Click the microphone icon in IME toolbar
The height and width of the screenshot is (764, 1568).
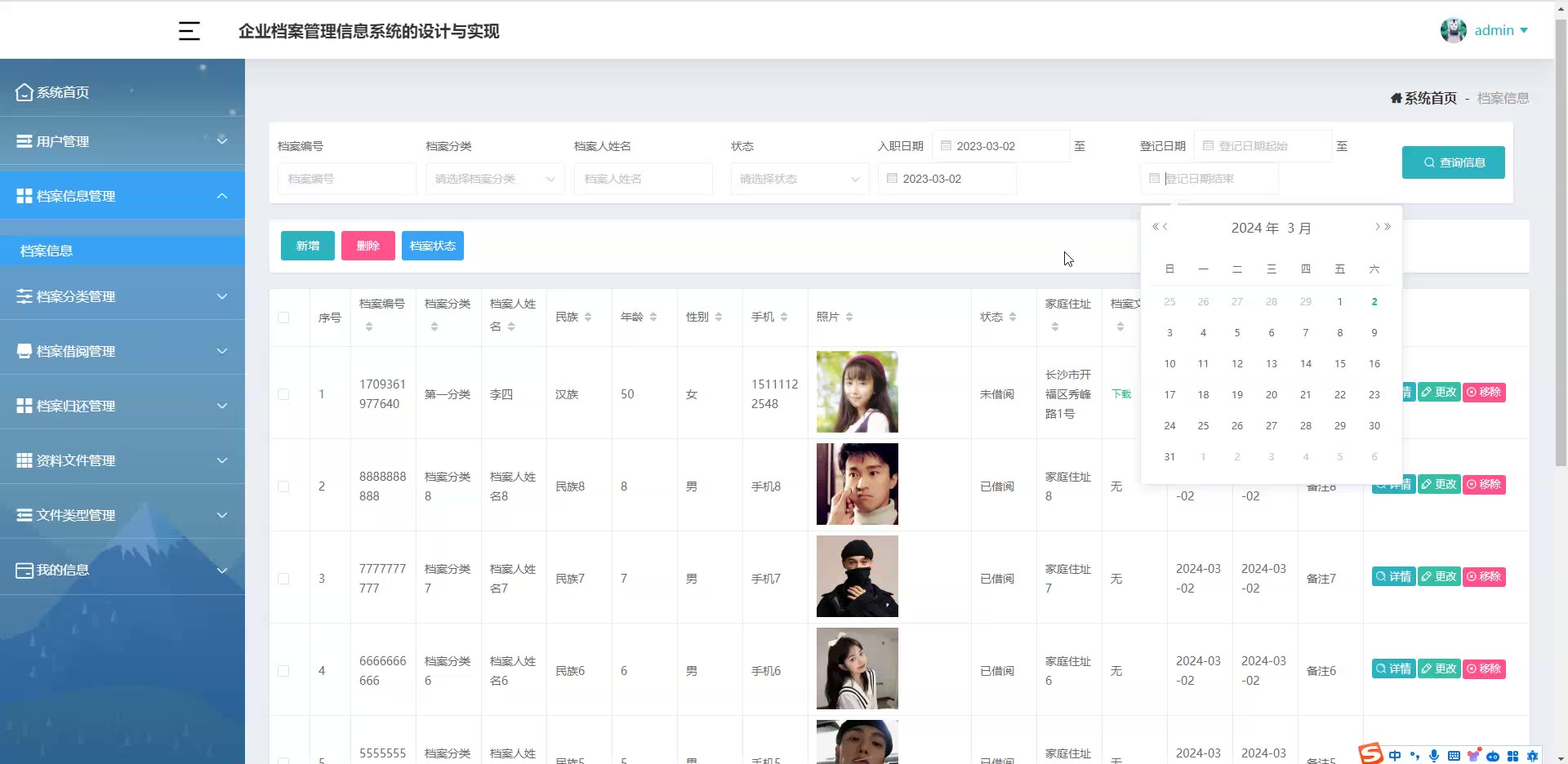[1434, 756]
